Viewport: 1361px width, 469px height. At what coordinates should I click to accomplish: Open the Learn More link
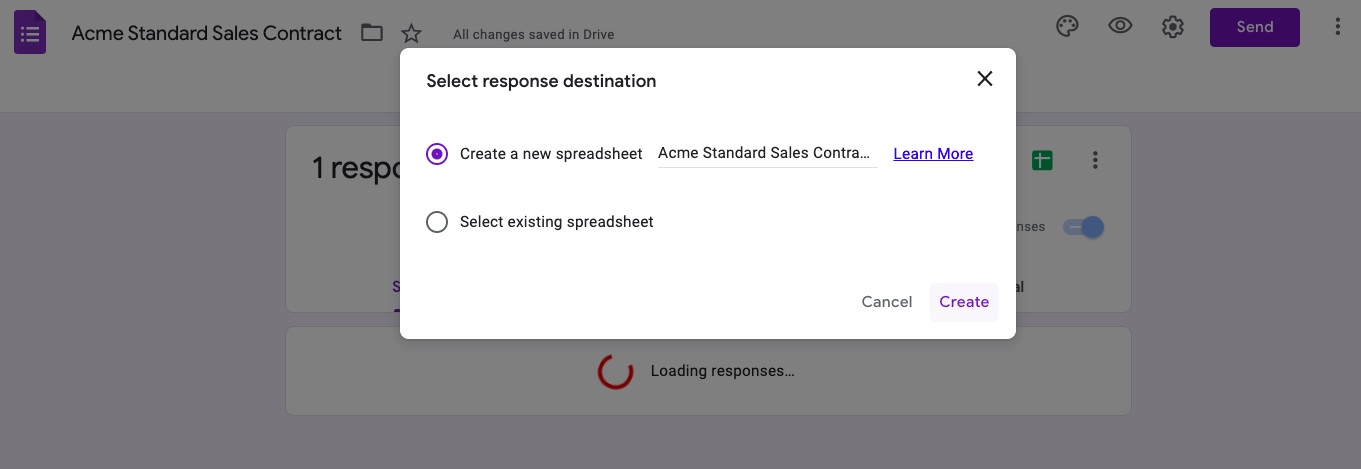click(x=933, y=154)
